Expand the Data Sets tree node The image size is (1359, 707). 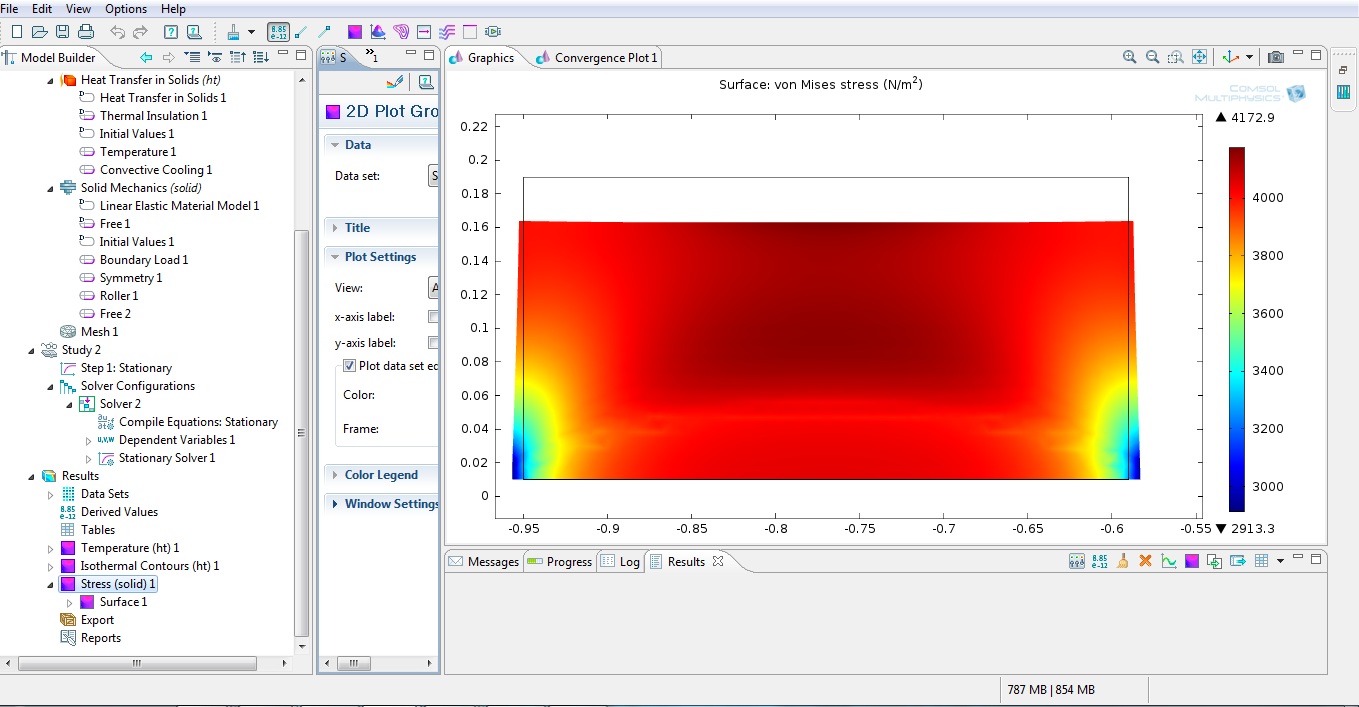point(51,494)
